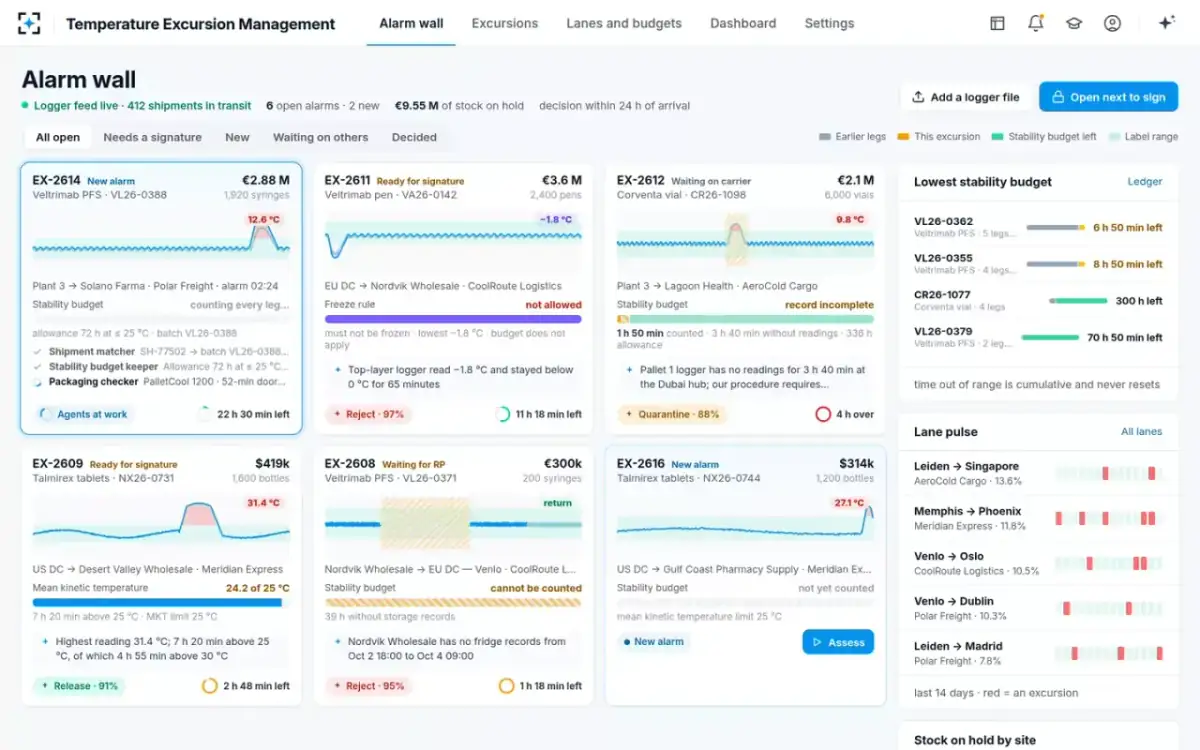
Task: Open the AI sparkle assistant icon
Action: click(1166, 23)
